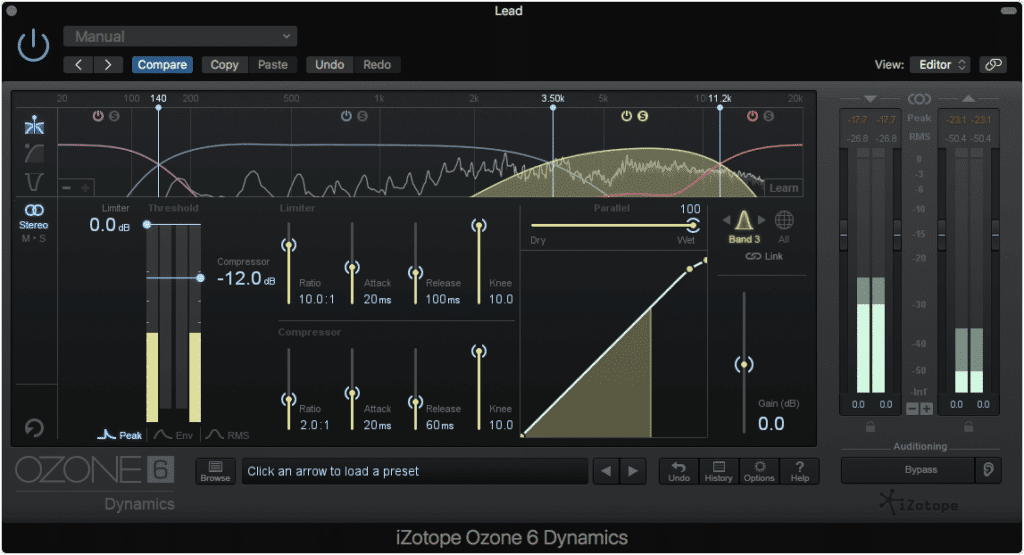Click the Learn crossover button
This screenshot has height=555, width=1024.
point(783,188)
